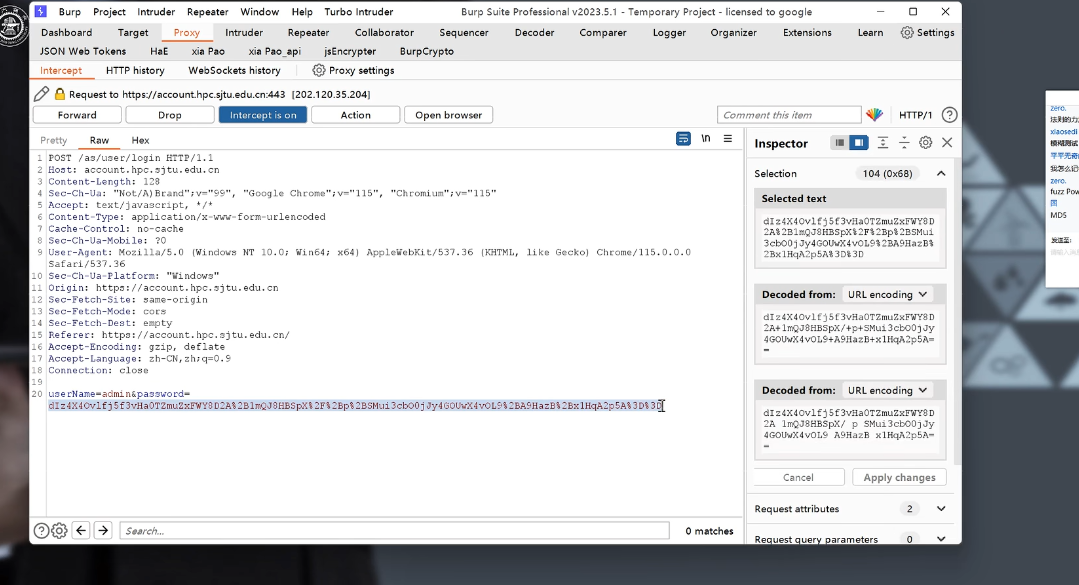Open the HTTP history sub-tab
The image size is (1079, 585).
(x=135, y=71)
